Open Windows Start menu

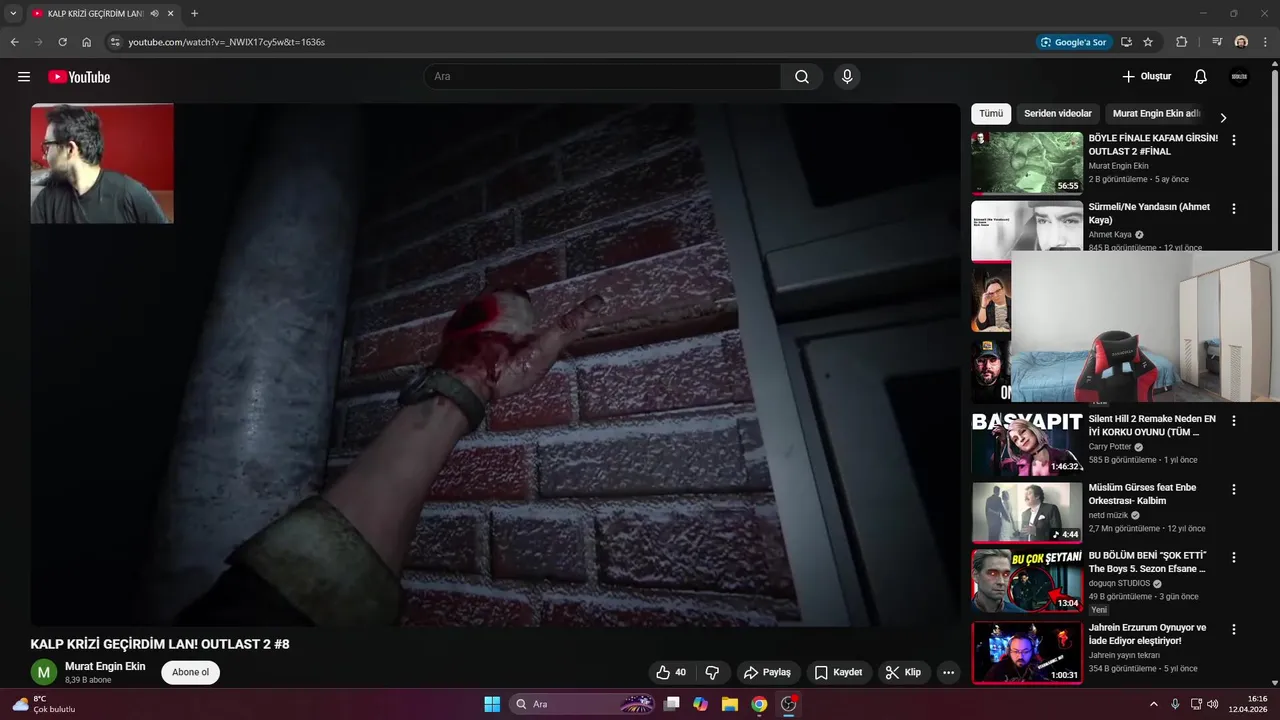click(492, 704)
